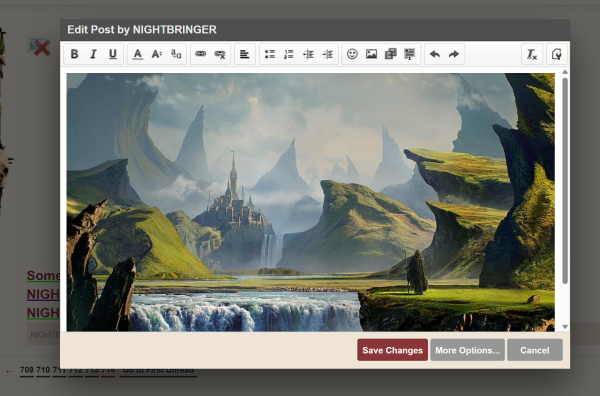
Task: Toggle editor source mode icon
Action: coord(557,54)
